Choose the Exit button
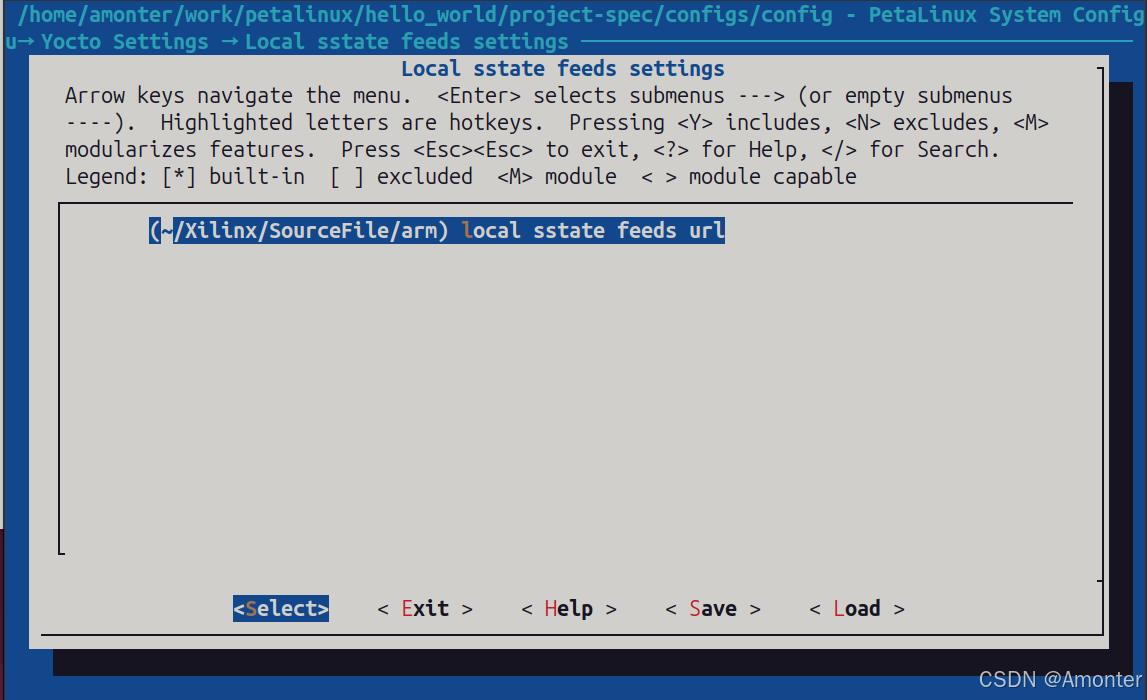This screenshot has width=1147, height=700. (x=425, y=609)
